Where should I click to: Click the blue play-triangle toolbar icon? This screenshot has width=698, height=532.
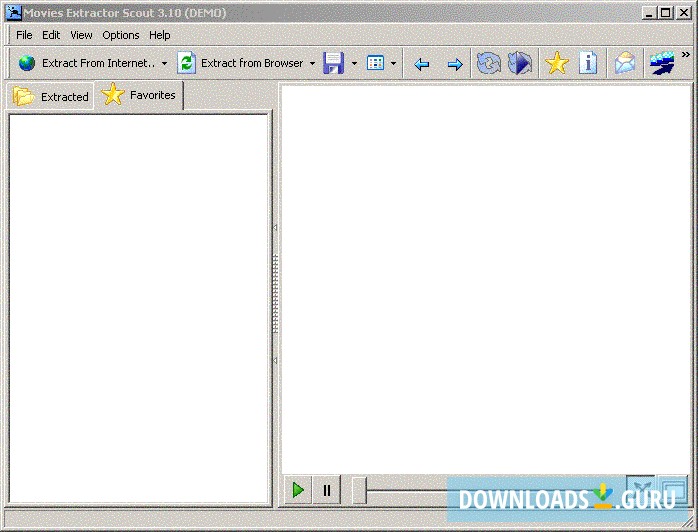(x=520, y=63)
